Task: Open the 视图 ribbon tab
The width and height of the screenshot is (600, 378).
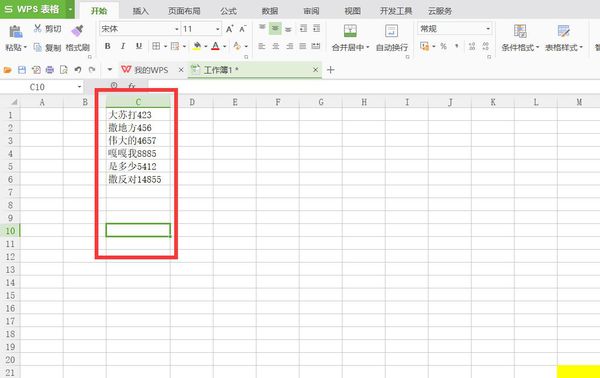Action: click(352, 11)
